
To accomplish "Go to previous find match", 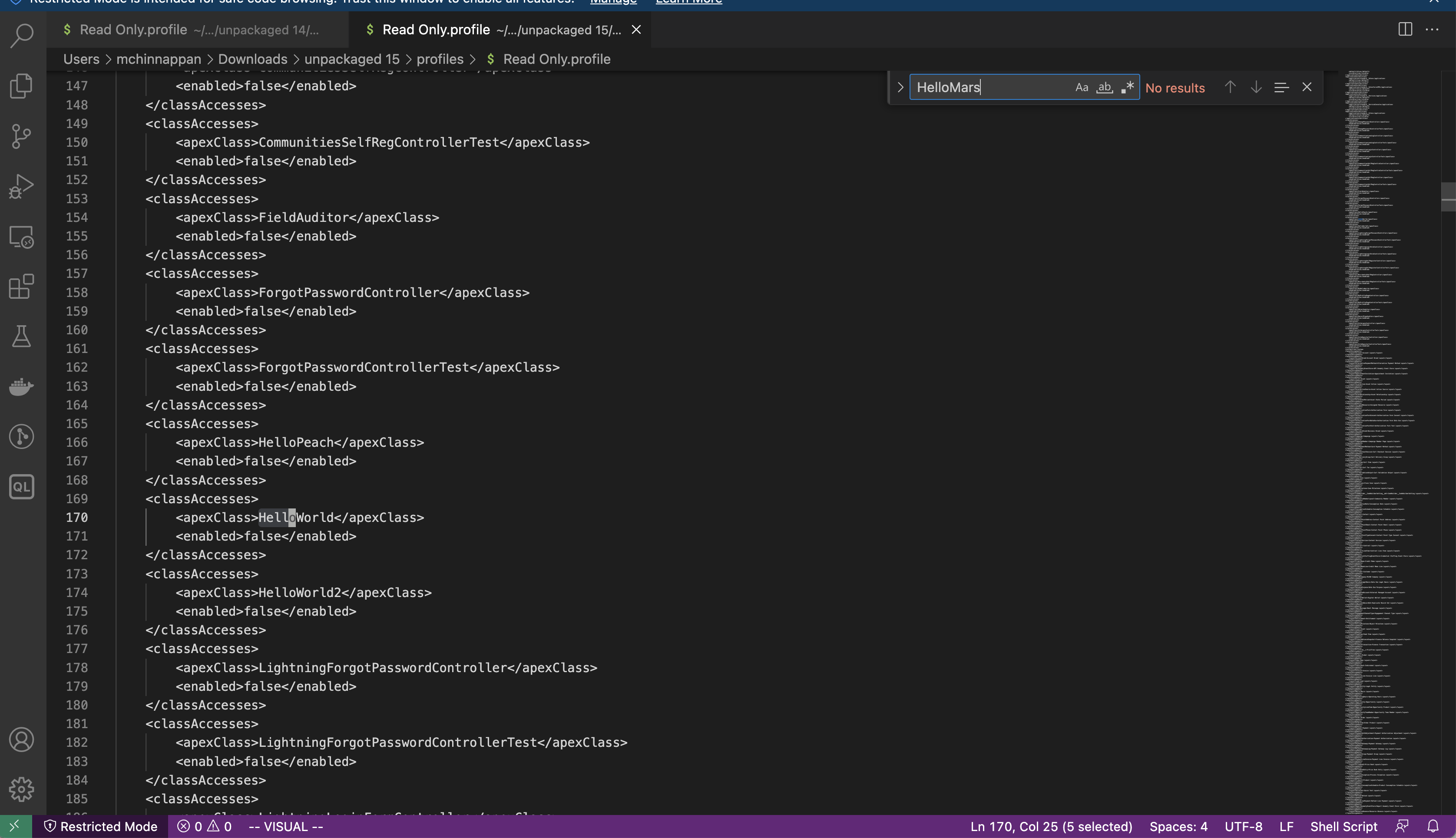I will point(1230,87).
